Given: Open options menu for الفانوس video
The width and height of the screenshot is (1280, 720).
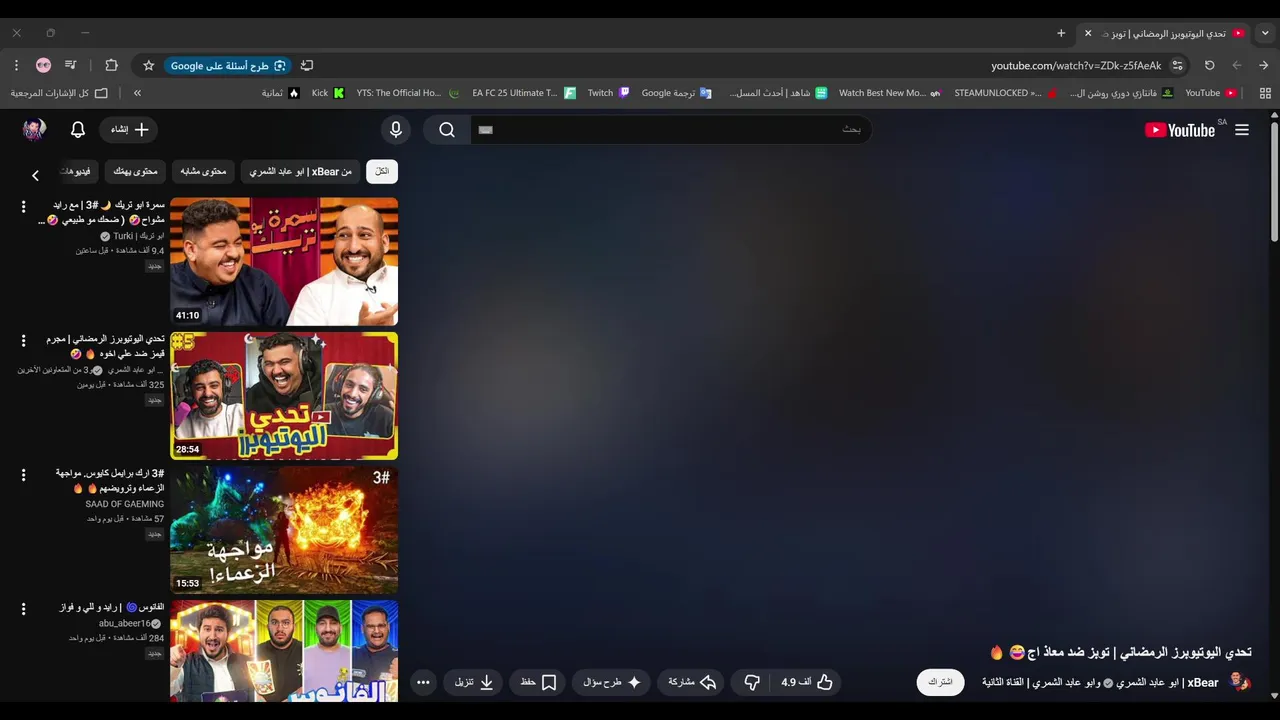Looking at the screenshot, I should pos(23,609).
